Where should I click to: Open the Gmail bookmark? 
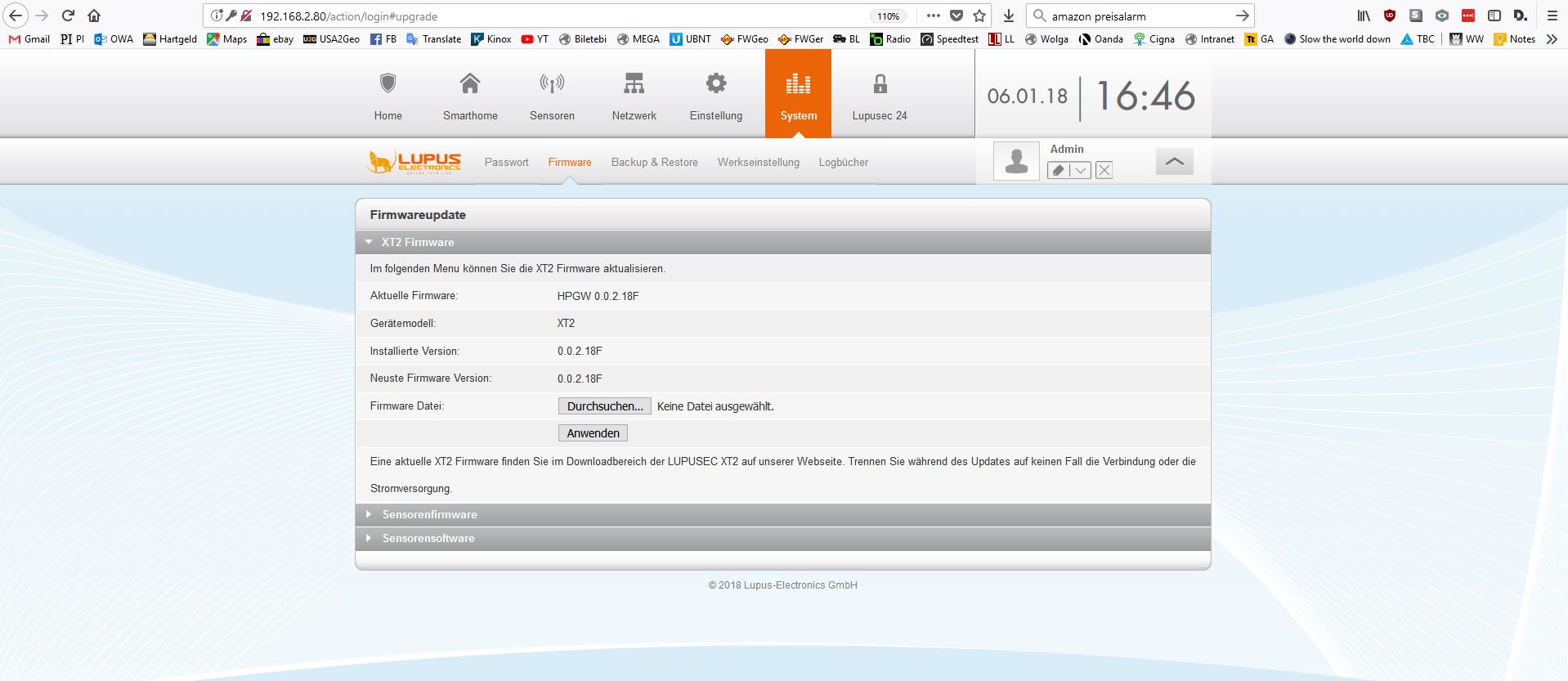click(29, 38)
